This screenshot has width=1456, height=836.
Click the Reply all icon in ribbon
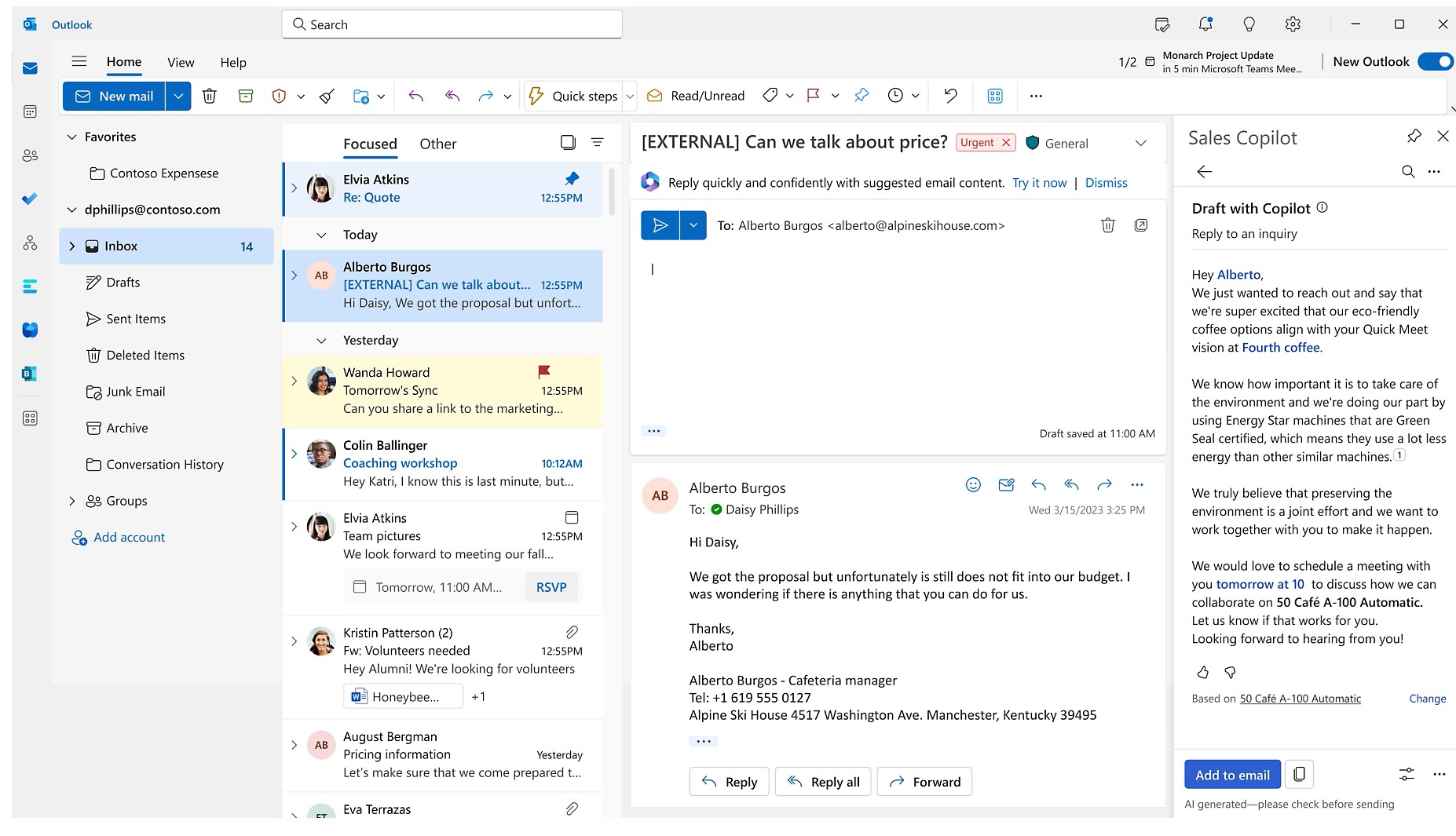click(x=452, y=96)
